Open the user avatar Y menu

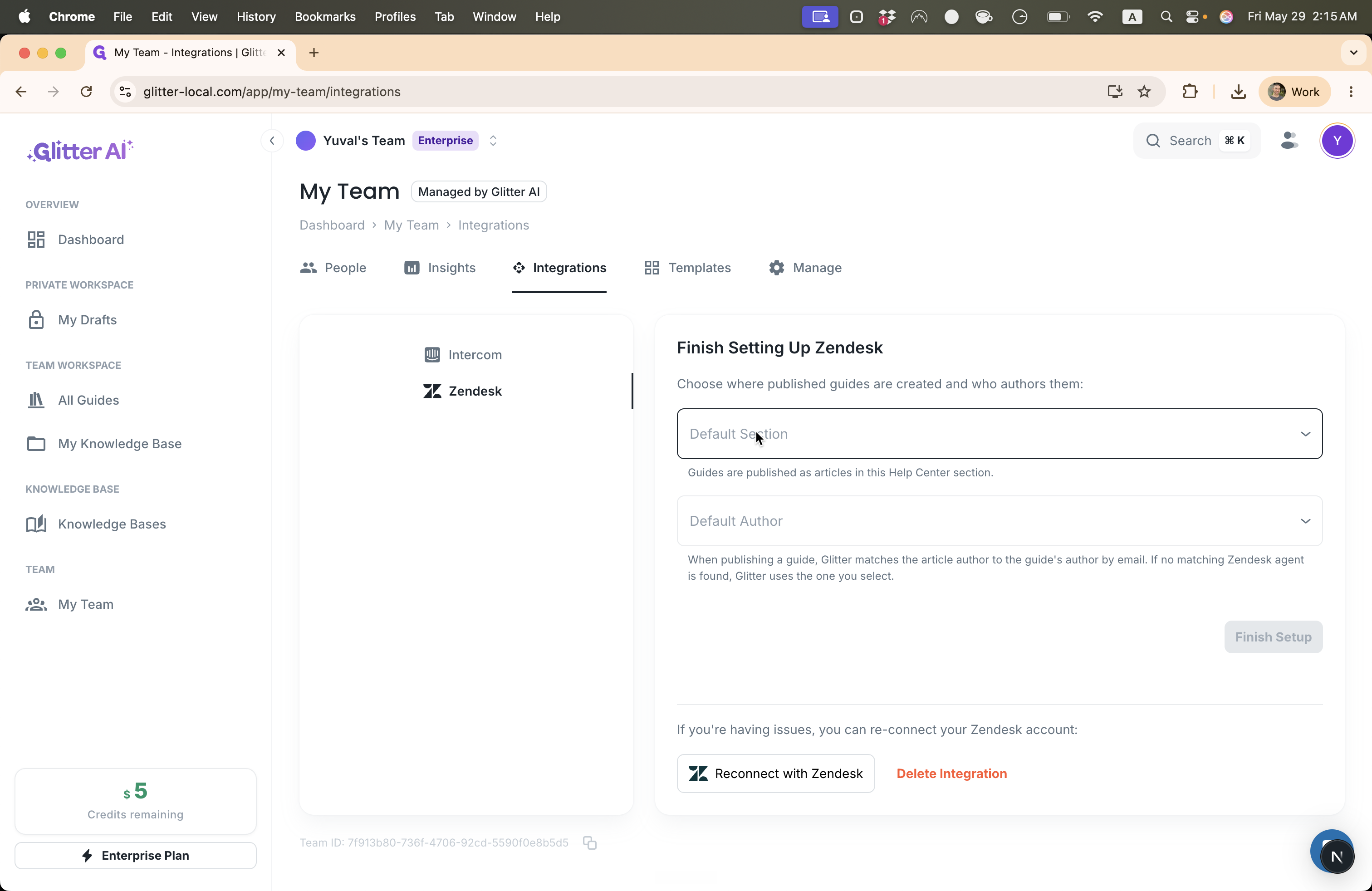1338,141
